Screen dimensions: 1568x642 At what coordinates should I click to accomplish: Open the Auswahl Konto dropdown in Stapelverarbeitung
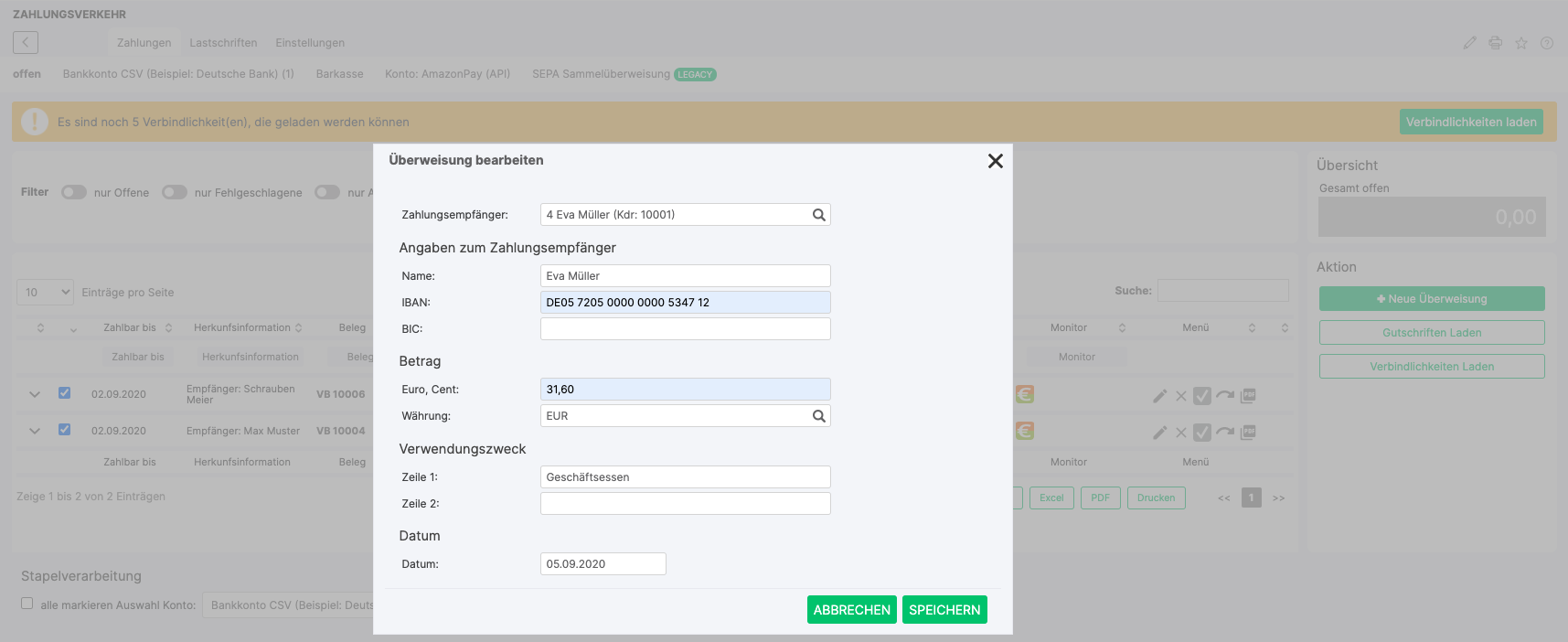pos(288,605)
